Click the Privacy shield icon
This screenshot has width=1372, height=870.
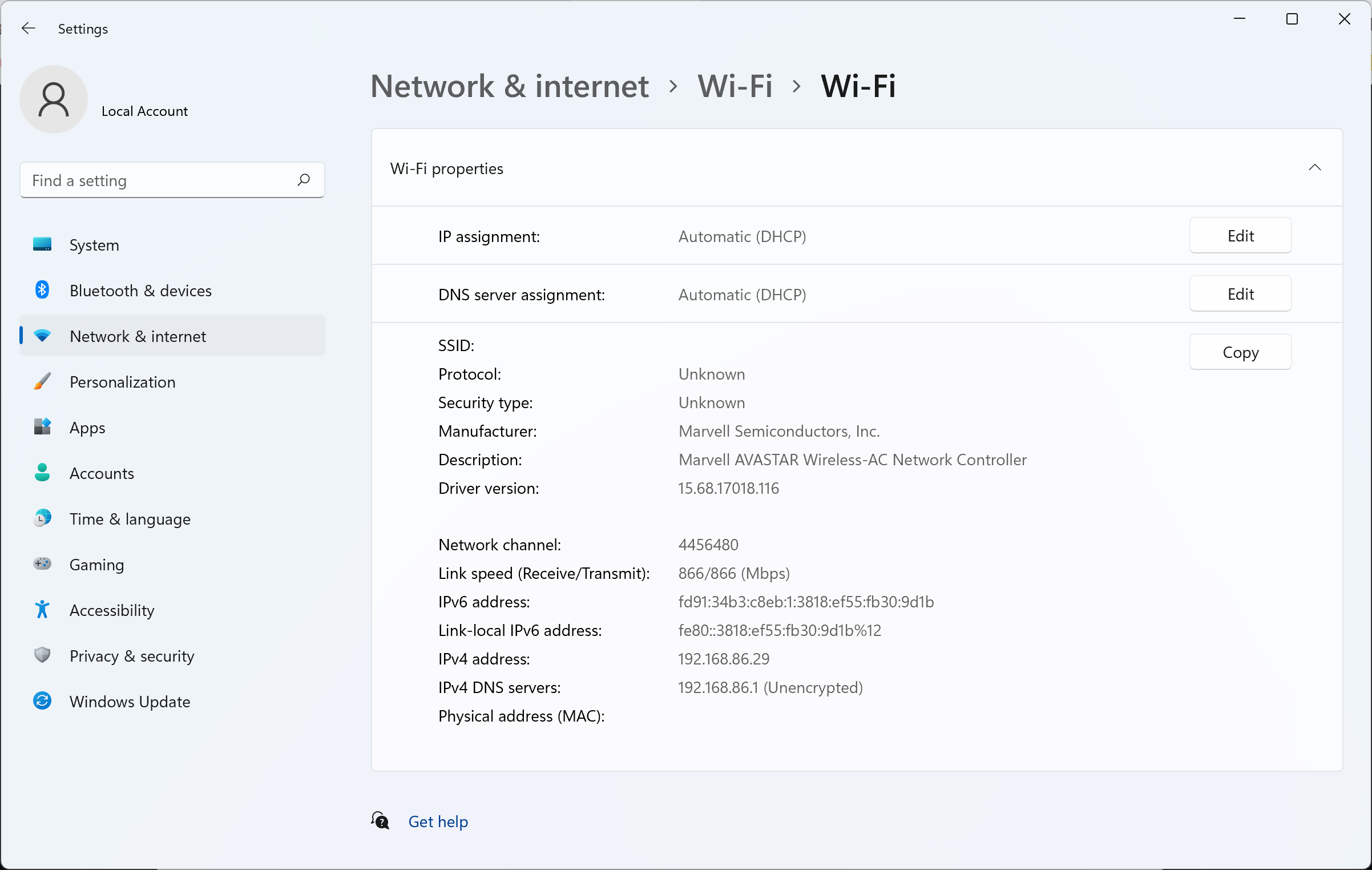point(42,655)
